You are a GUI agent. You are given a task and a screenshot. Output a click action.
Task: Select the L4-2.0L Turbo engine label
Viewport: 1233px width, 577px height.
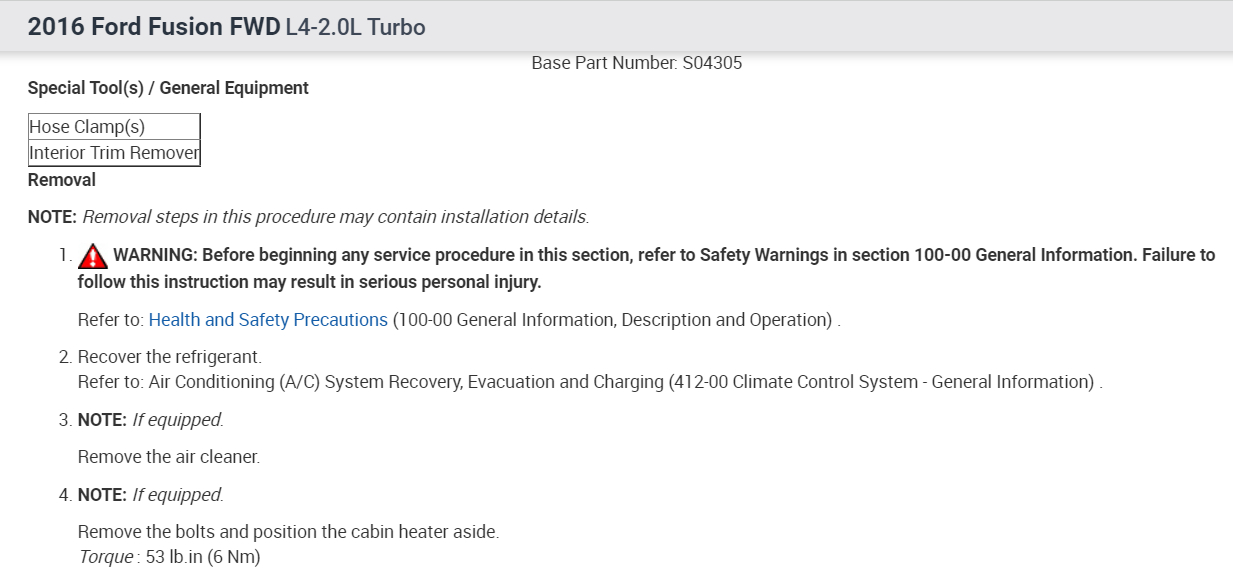(356, 28)
